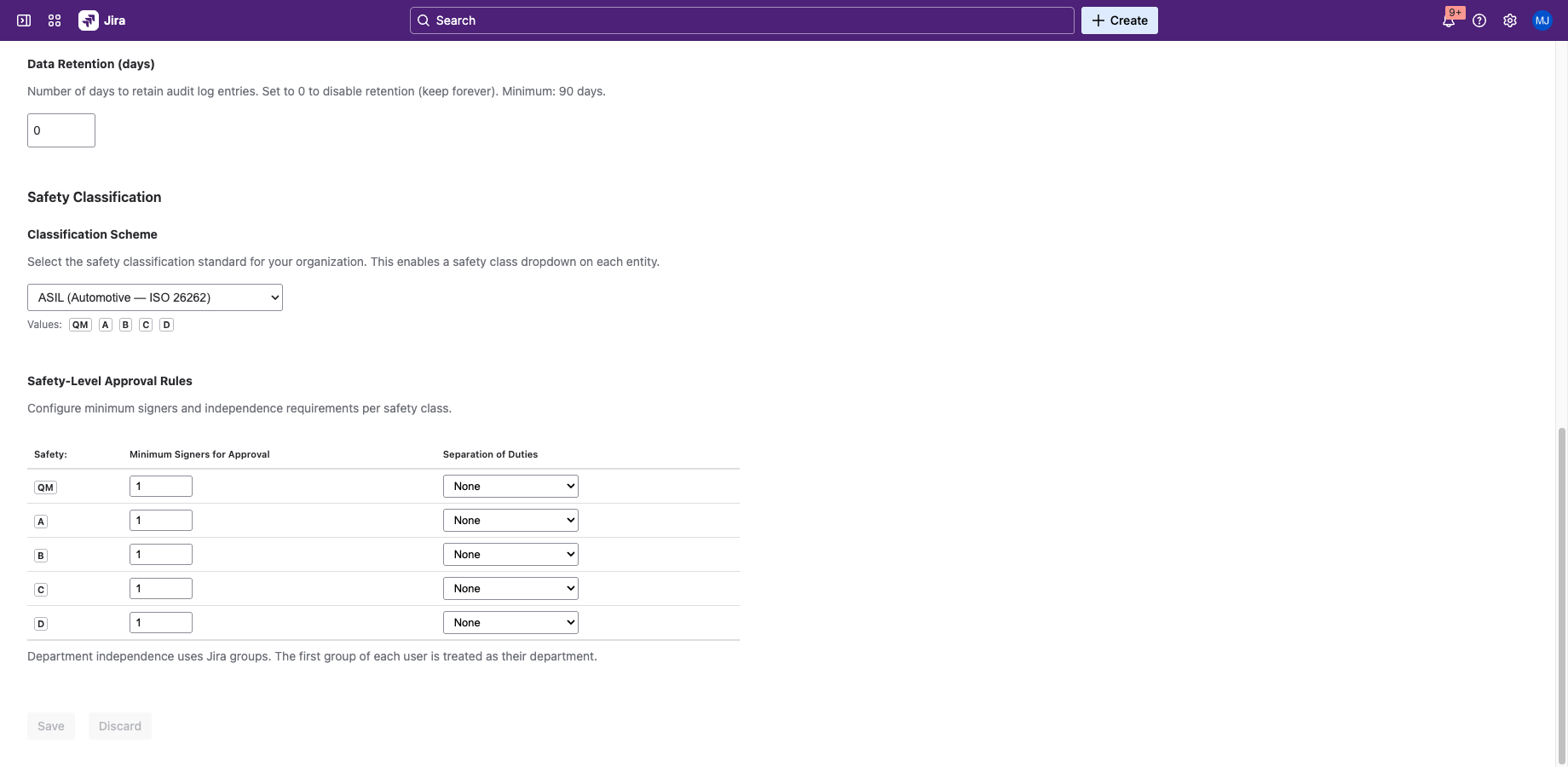Click the Discard button
This screenshot has width=1568, height=767.
pyautogui.click(x=119, y=726)
